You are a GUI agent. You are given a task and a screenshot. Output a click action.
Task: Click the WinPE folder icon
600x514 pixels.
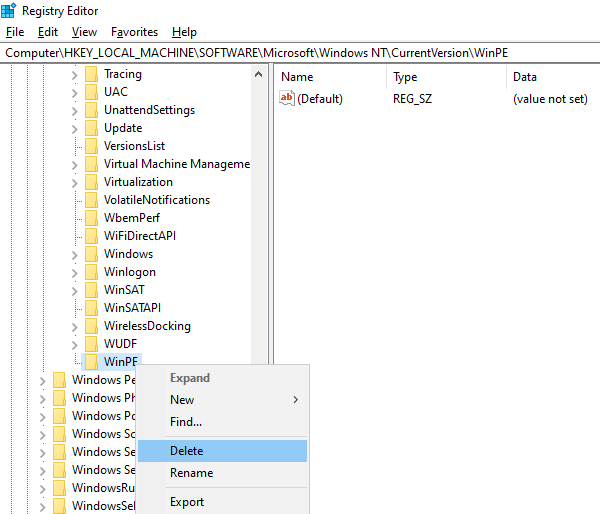tap(91, 362)
